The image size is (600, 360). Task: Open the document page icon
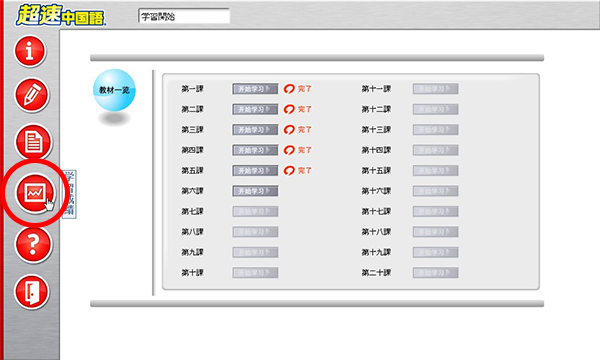tap(33, 142)
